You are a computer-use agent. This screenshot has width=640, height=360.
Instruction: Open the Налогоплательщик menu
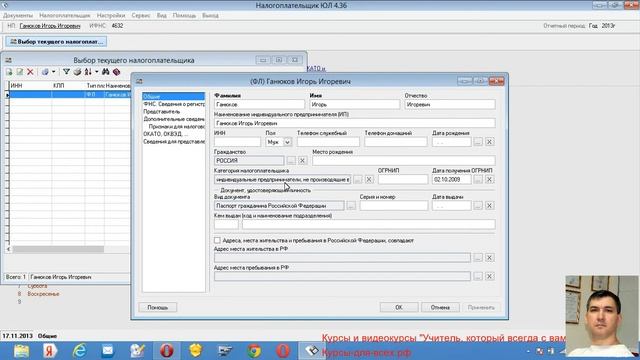click(65, 16)
